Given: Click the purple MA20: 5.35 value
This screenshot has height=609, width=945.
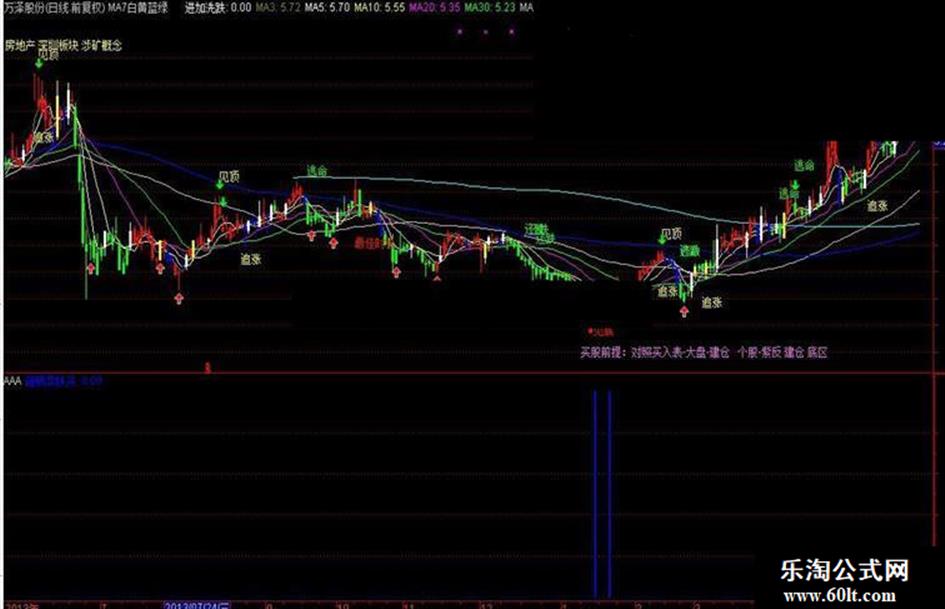Looking at the screenshot, I should tap(435, 7).
